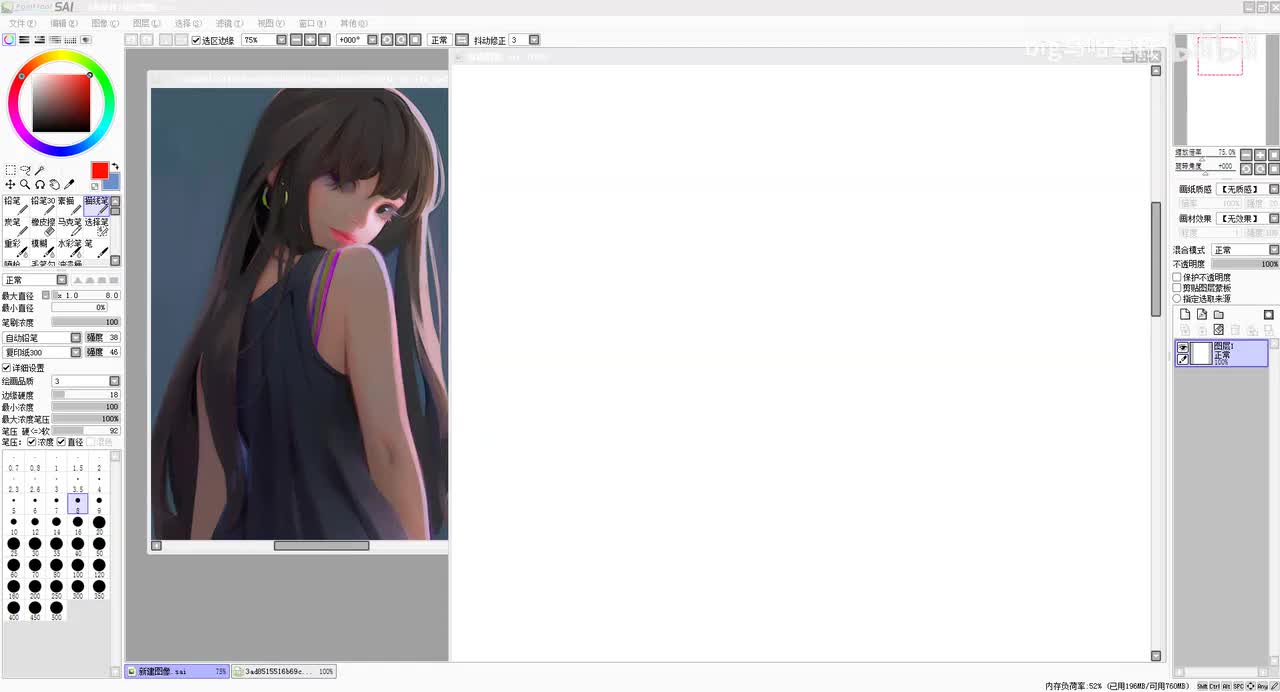The image size is (1280, 692).
Task: Select the zoom magnifier tool
Action: coord(25,185)
